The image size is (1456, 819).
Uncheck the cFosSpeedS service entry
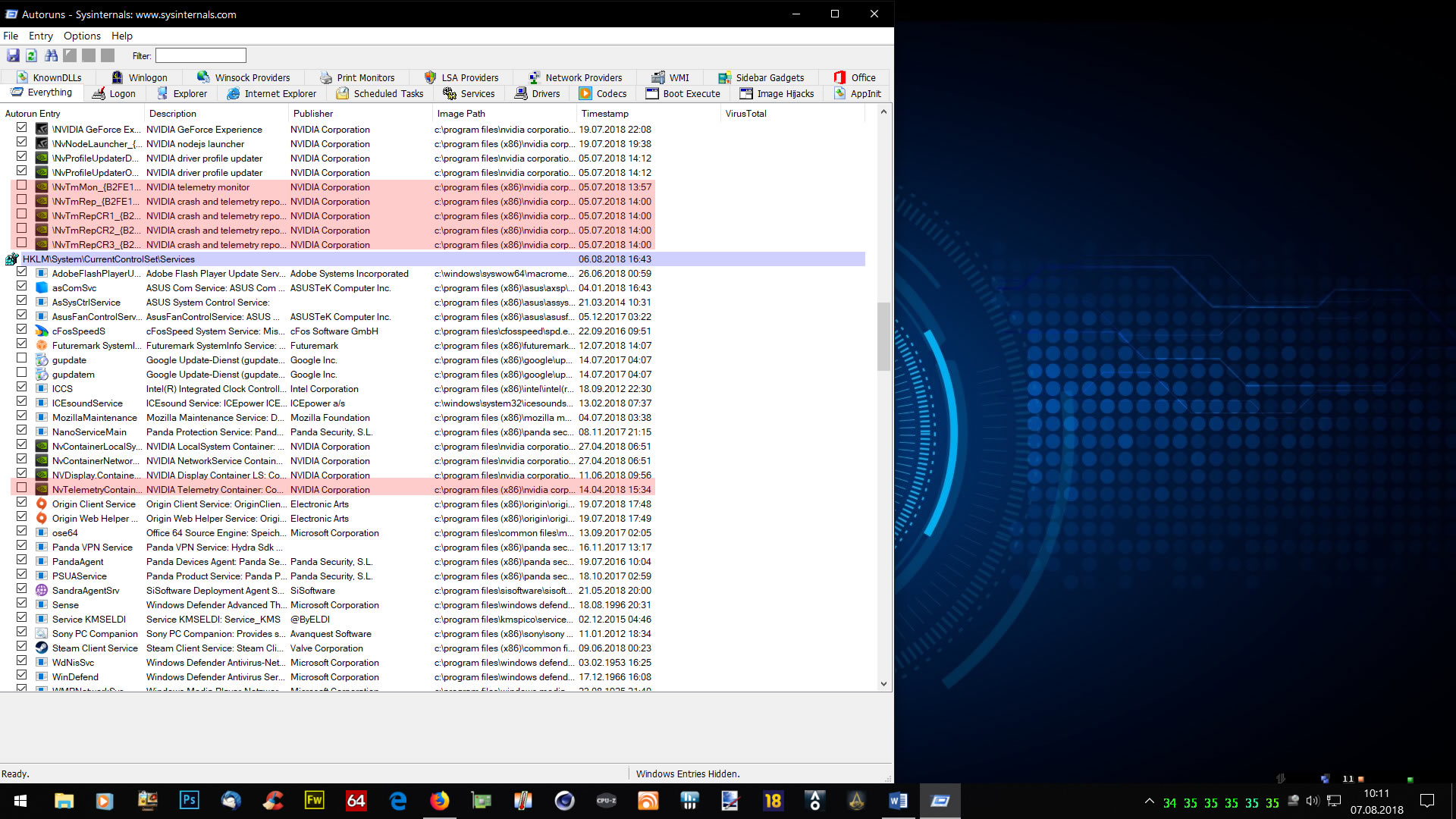pos(22,331)
